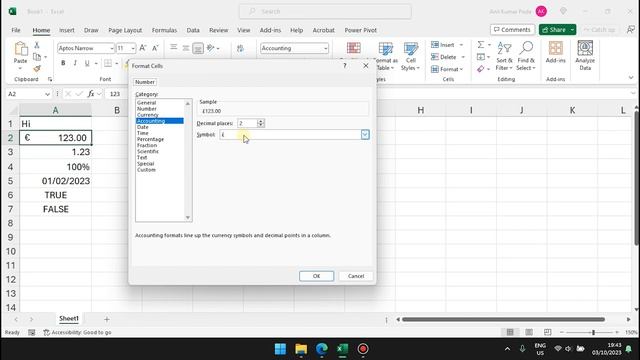The height and width of the screenshot is (360, 640).
Task: Switch to Page Layout view icon
Action: tap(529, 332)
